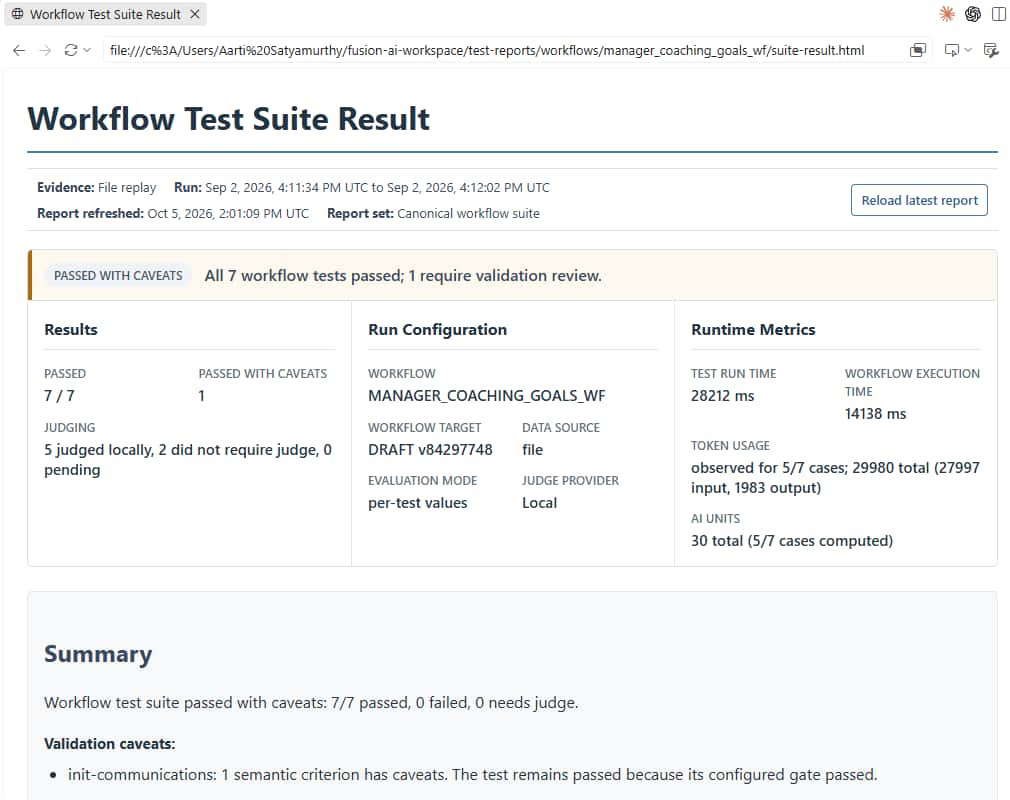Screen dimensions: 1010x800
Task: Click the 'File replay' evidence value
Action: (127, 187)
